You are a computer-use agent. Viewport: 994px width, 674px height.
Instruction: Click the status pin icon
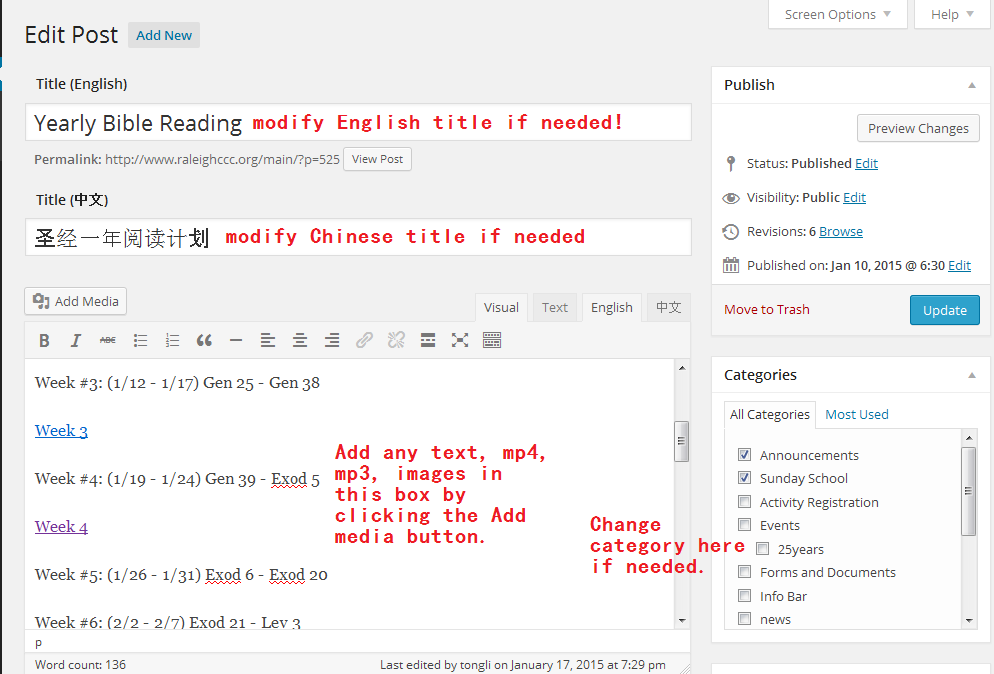731,164
